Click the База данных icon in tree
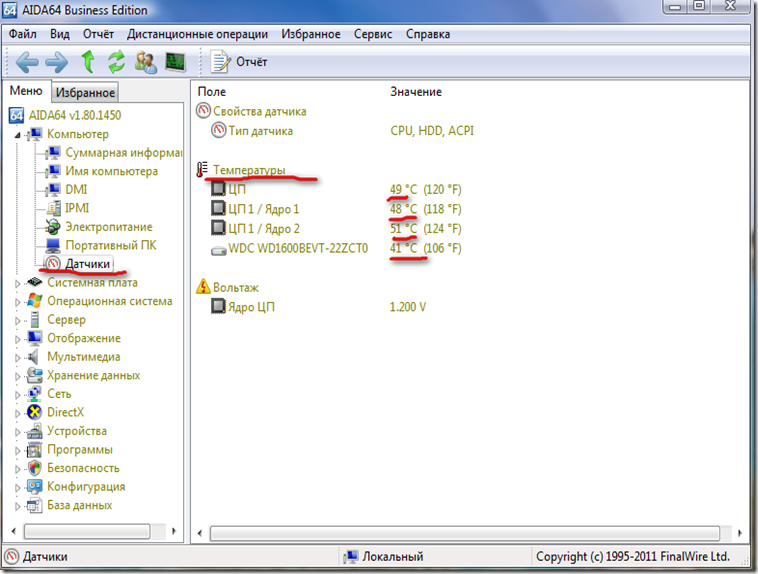758x574 pixels. click(x=34, y=505)
